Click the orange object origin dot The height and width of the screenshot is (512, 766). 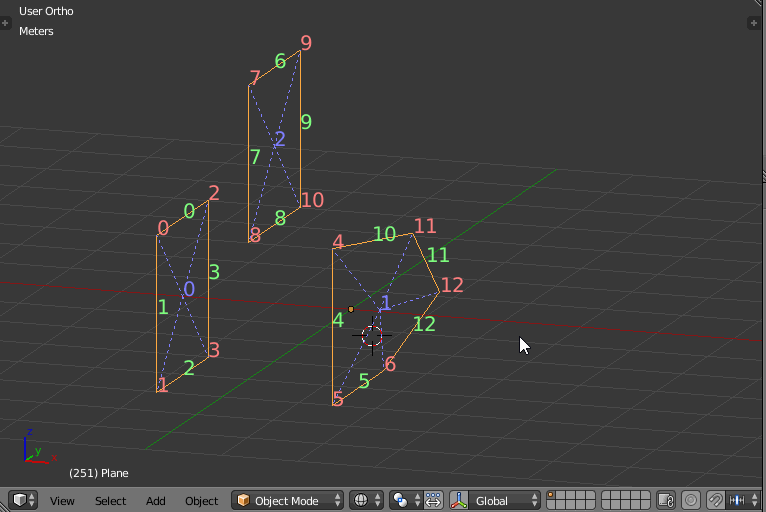(351, 309)
